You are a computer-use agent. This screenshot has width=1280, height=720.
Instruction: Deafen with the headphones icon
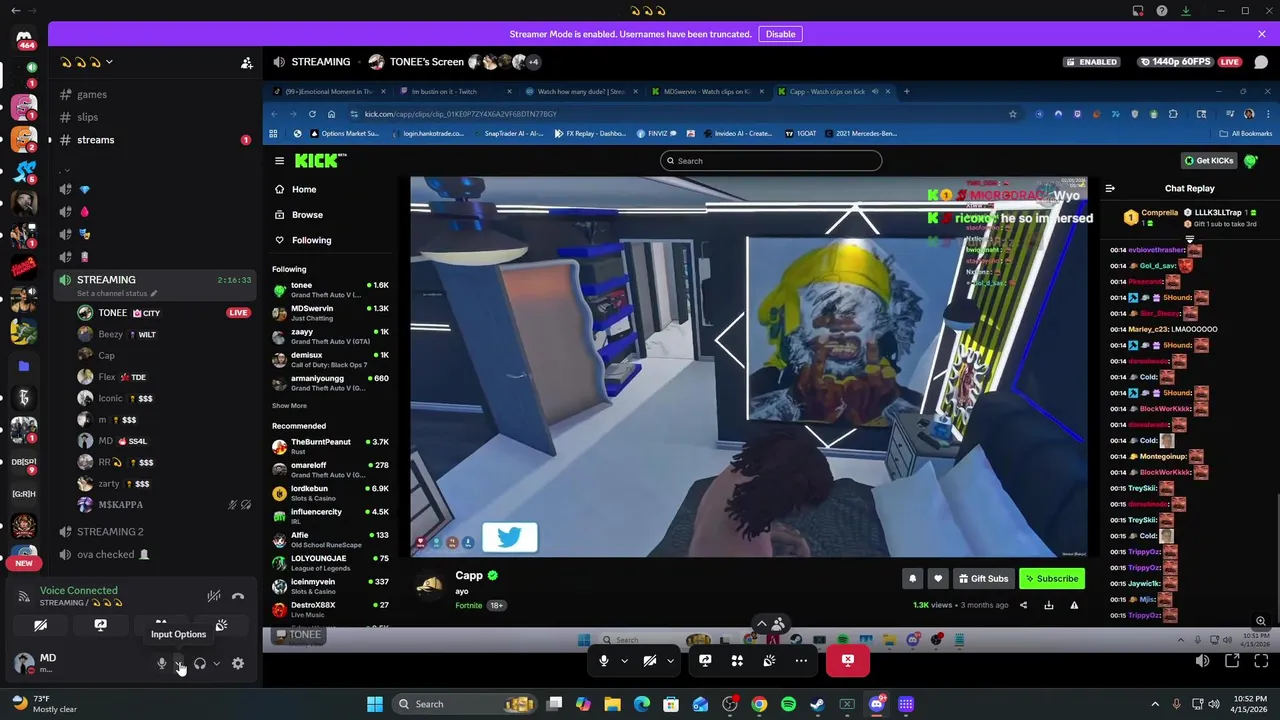[200, 663]
